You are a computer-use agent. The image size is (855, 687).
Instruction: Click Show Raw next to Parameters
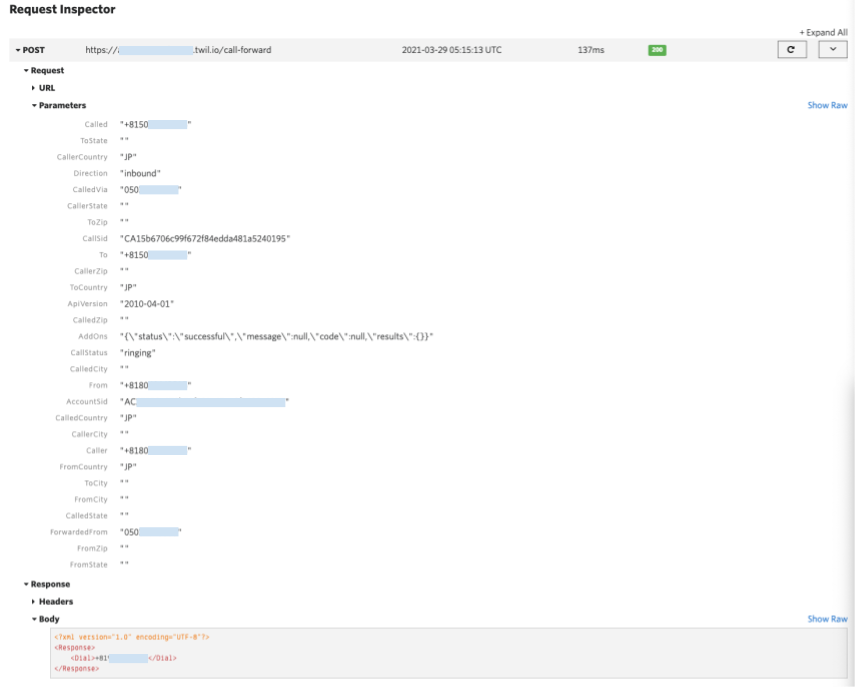[x=827, y=105]
